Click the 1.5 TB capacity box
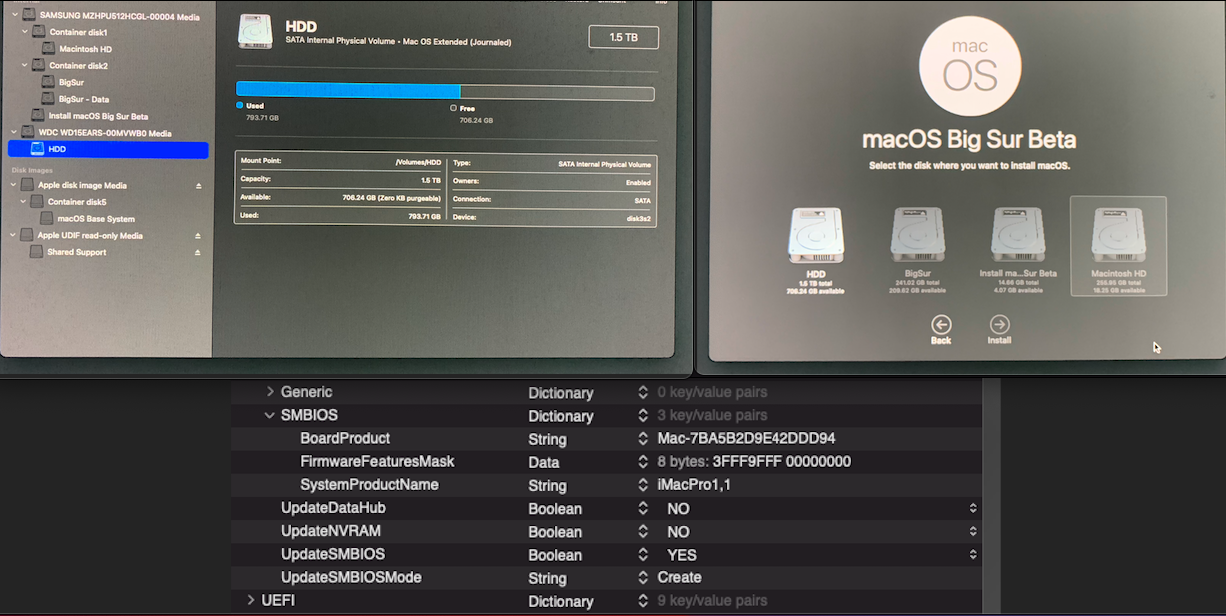 coord(624,37)
